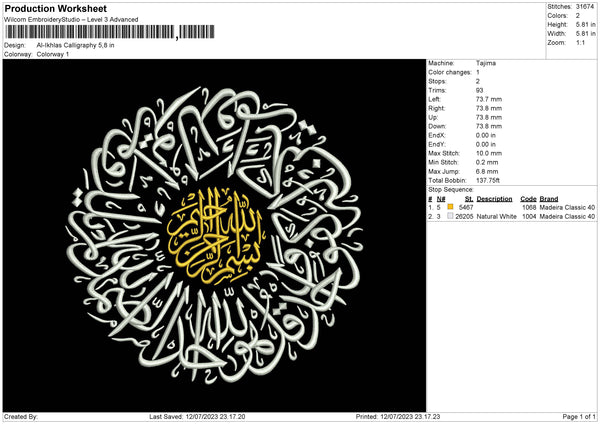Click 'Last Saved: 12/07/2023' footer text

(197, 417)
